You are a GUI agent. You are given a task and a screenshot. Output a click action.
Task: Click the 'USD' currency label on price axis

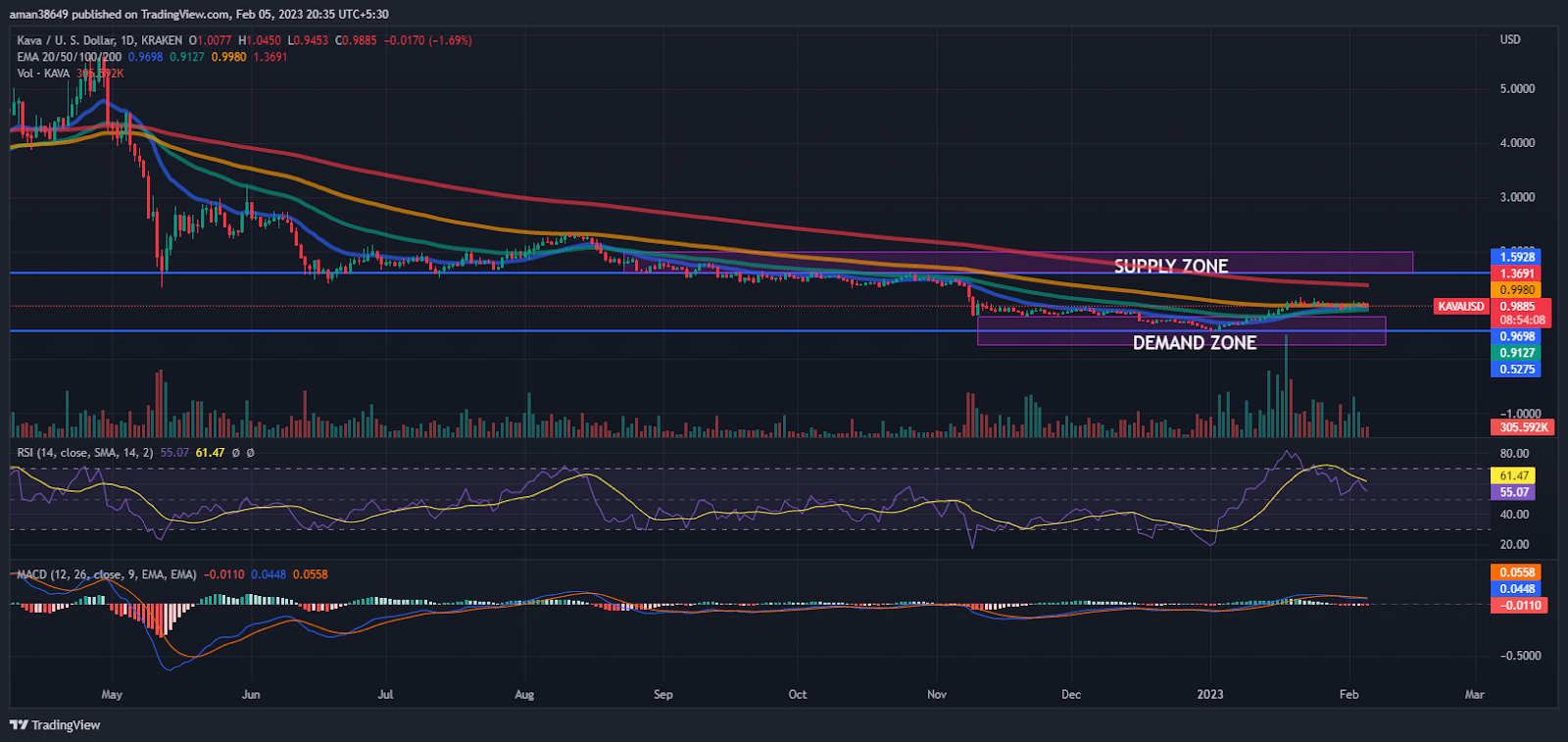[x=1510, y=39]
